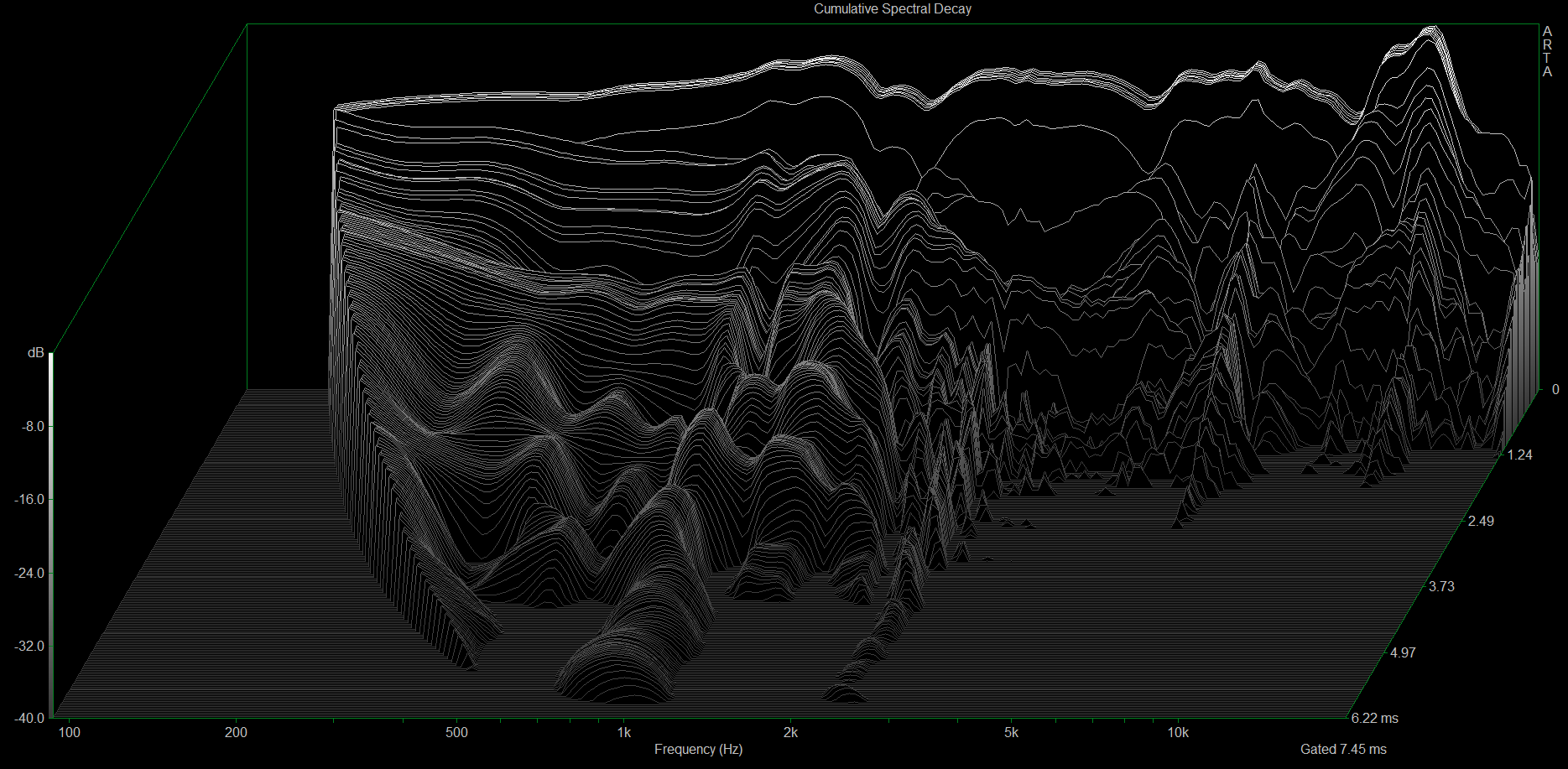The height and width of the screenshot is (769, 1568).
Task: Click the 'Gated 7.45 ms' label
Action: click(x=1344, y=749)
